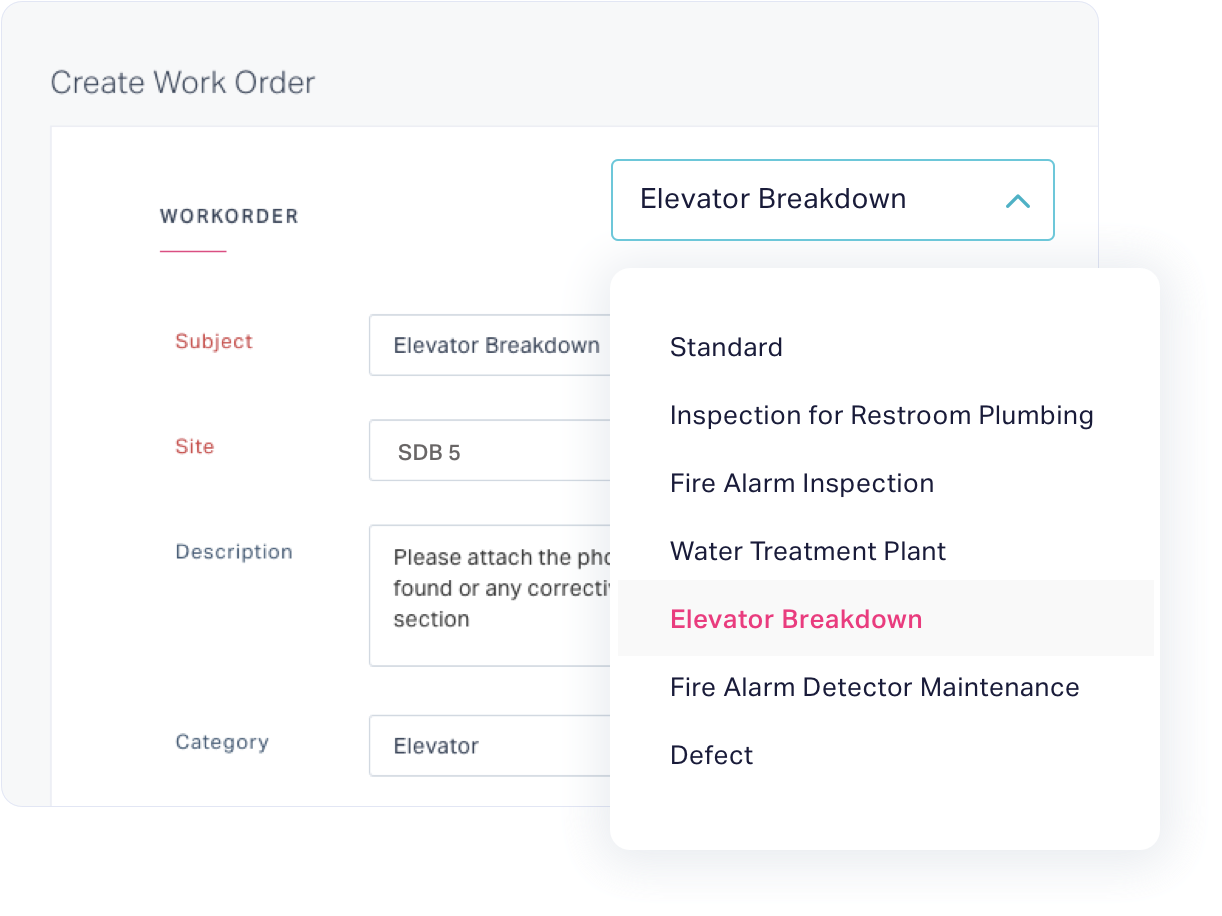Collapse dropdown using the teal chevron icon
This screenshot has height=916, width=1222.
coord(1017,201)
